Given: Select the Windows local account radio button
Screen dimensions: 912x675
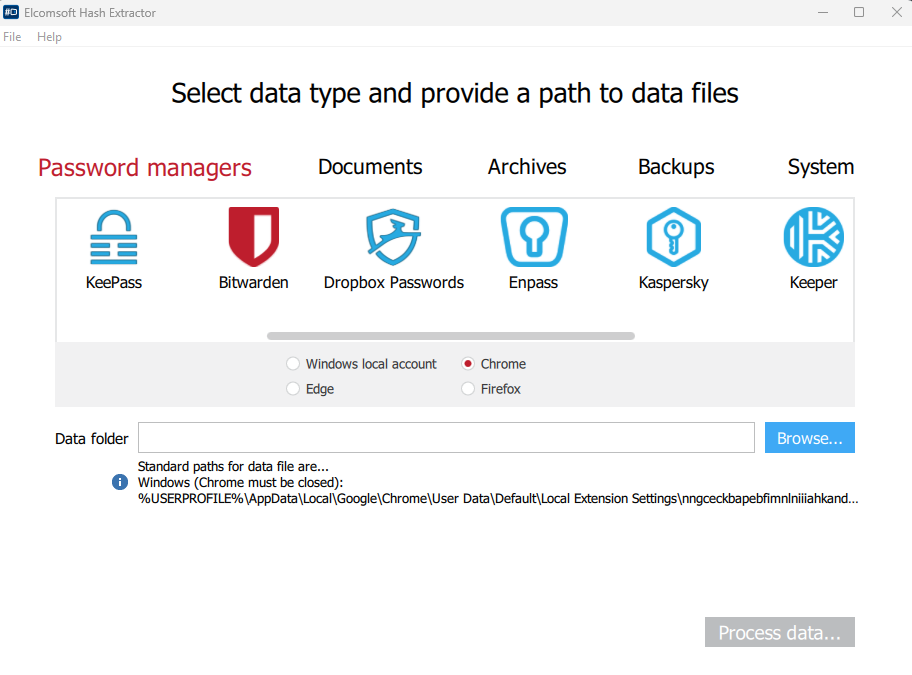Looking at the screenshot, I should (293, 364).
